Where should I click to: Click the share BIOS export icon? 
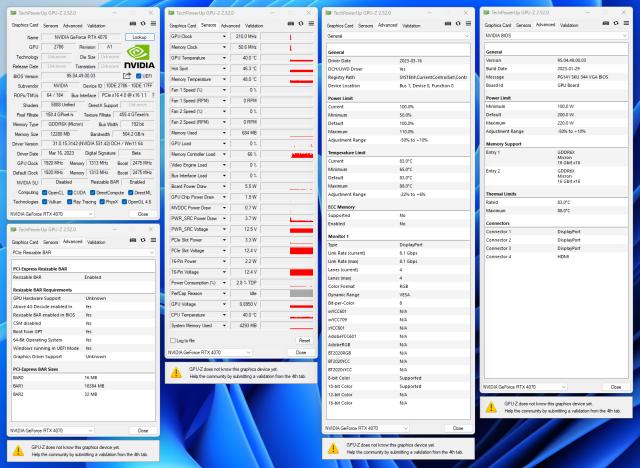point(127,76)
